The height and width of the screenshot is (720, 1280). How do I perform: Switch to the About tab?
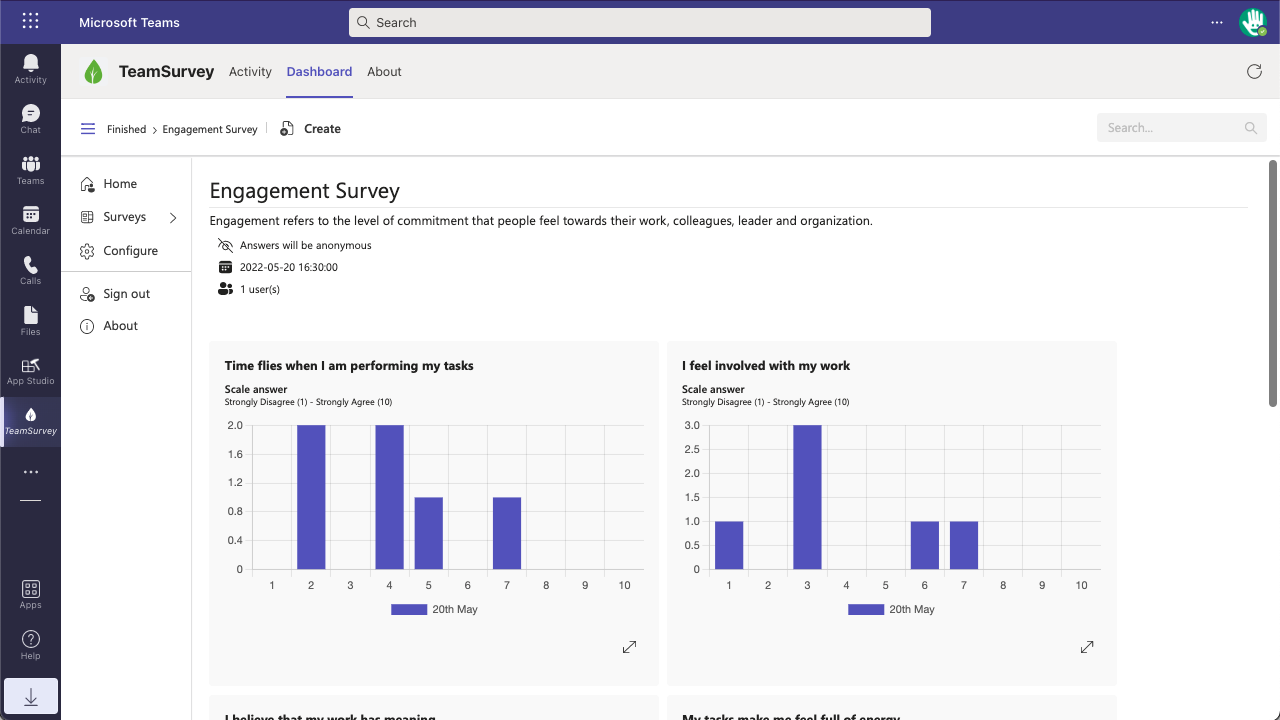tap(384, 72)
